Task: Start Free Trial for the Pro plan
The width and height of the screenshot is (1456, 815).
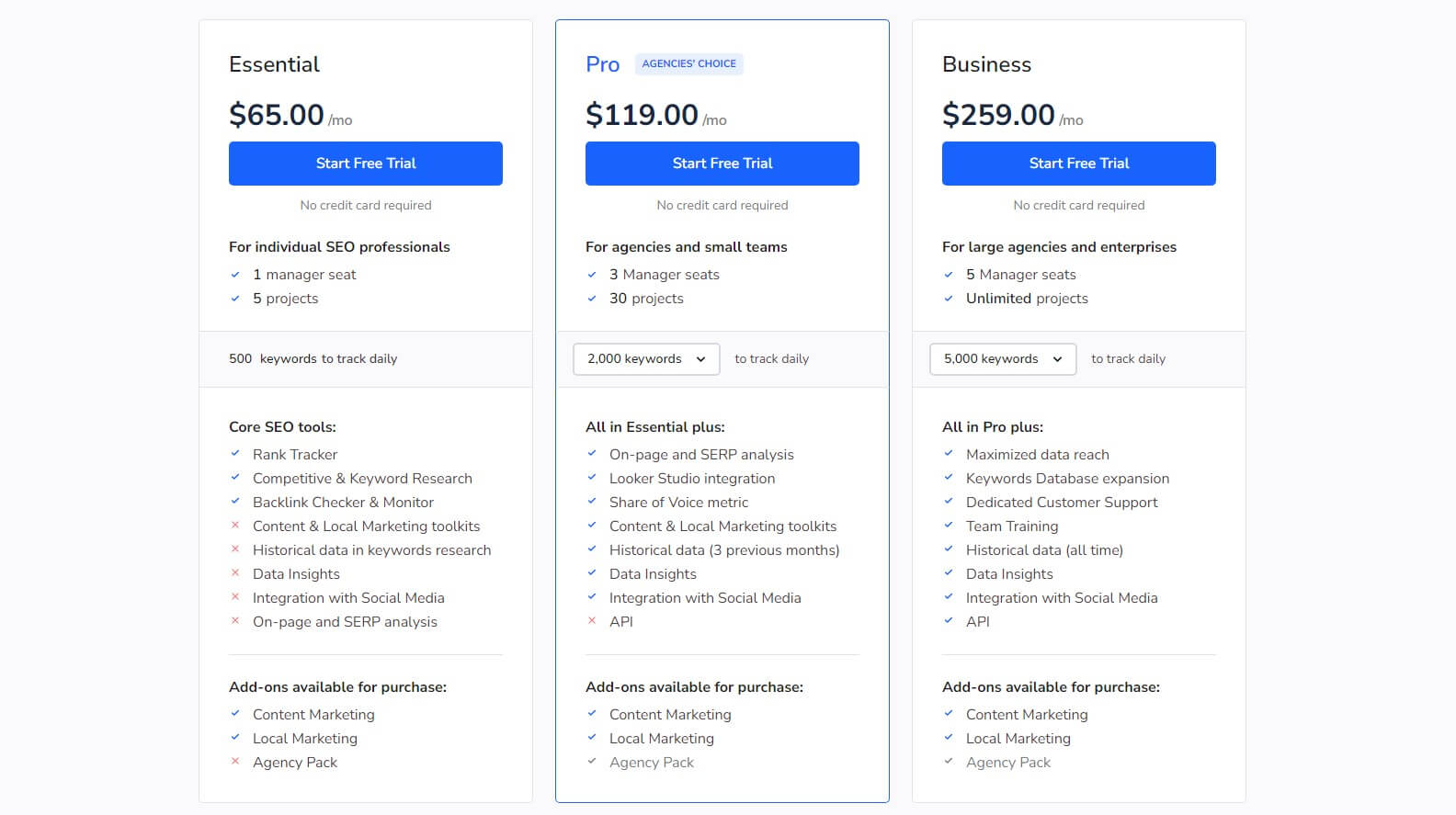Action: (x=722, y=164)
